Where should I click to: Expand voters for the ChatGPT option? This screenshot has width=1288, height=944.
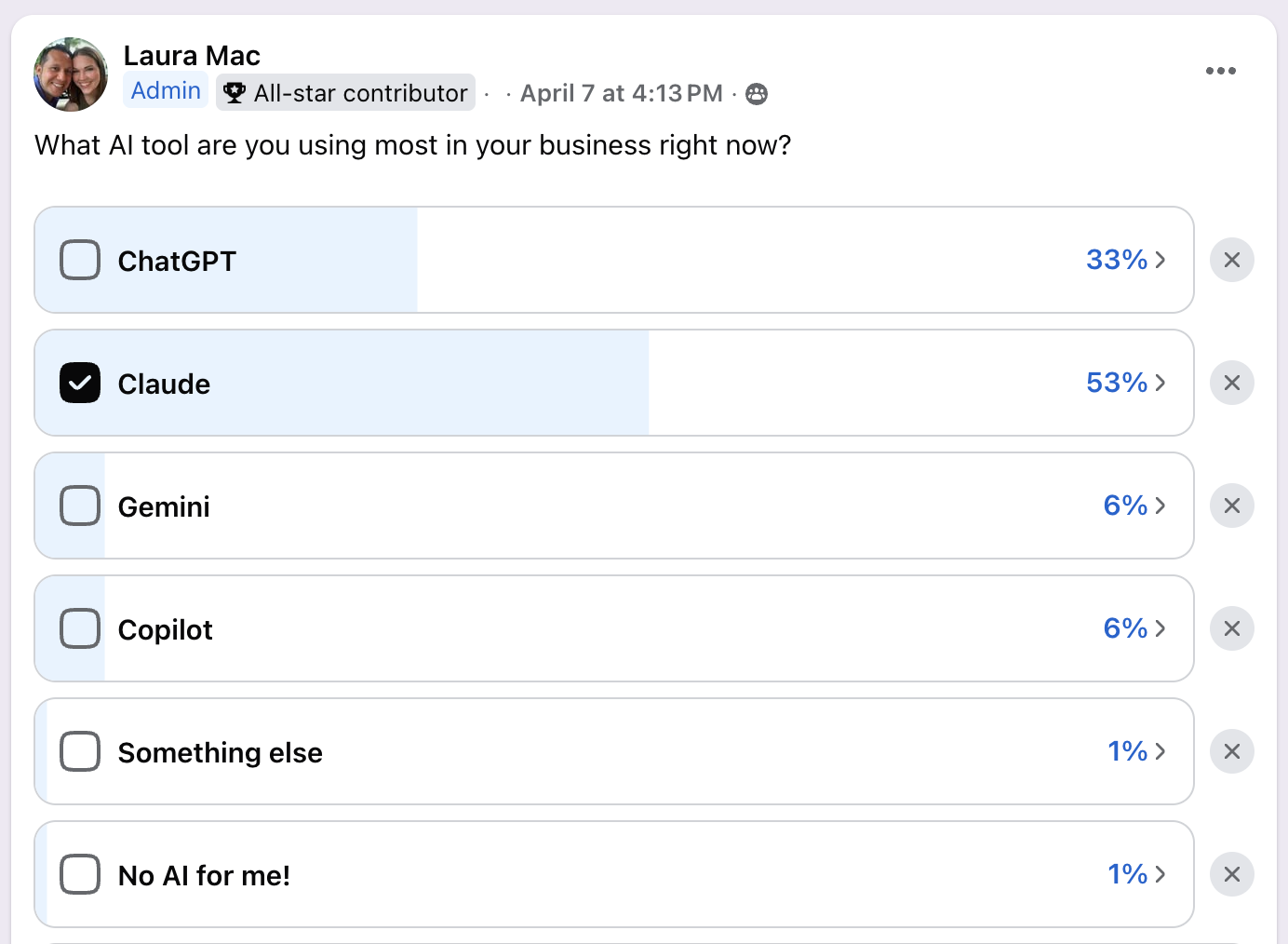1161,260
